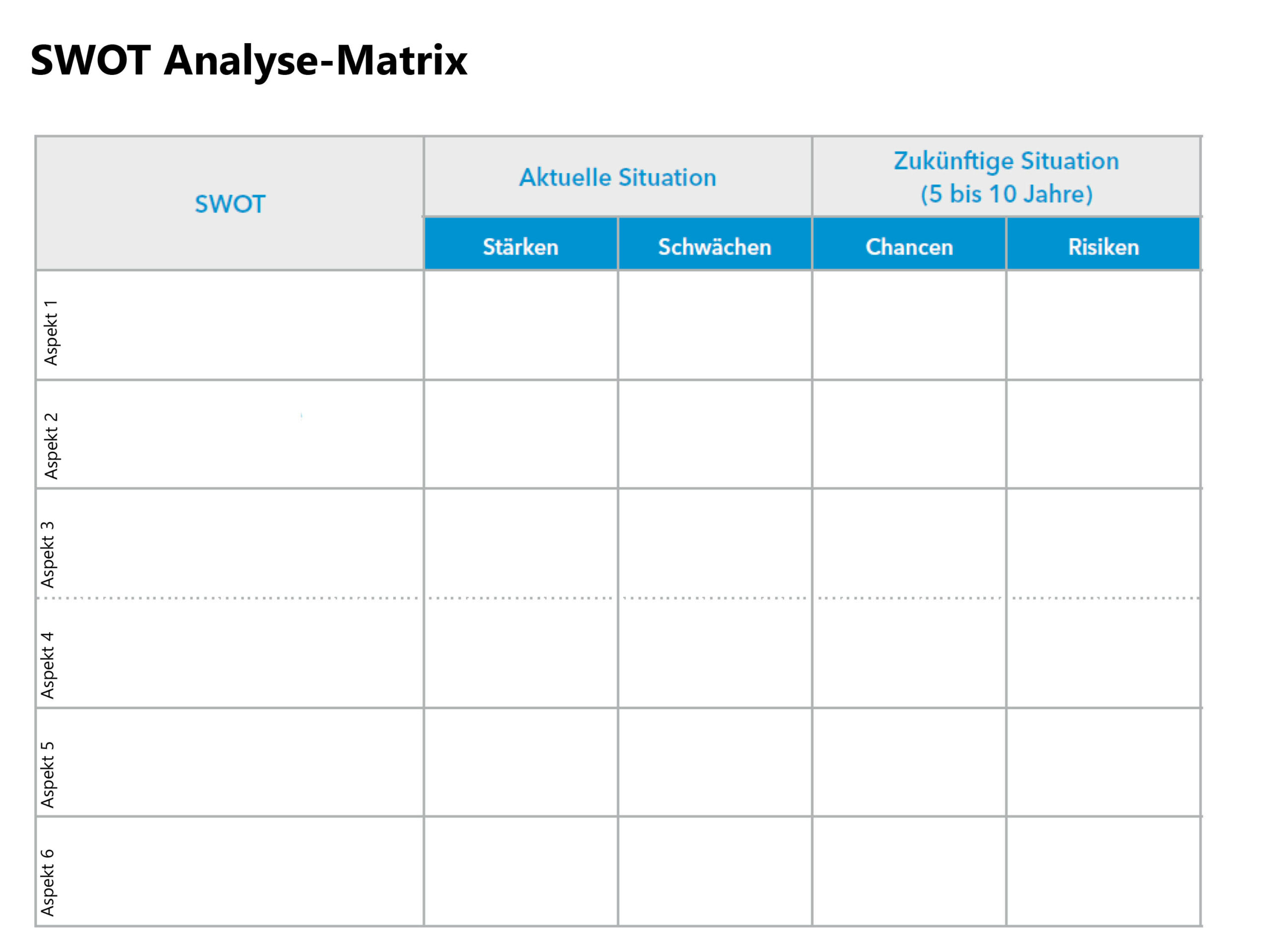Click the Aspekt 1 row label
This screenshot has width=1270, height=952.
tap(51, 333)
